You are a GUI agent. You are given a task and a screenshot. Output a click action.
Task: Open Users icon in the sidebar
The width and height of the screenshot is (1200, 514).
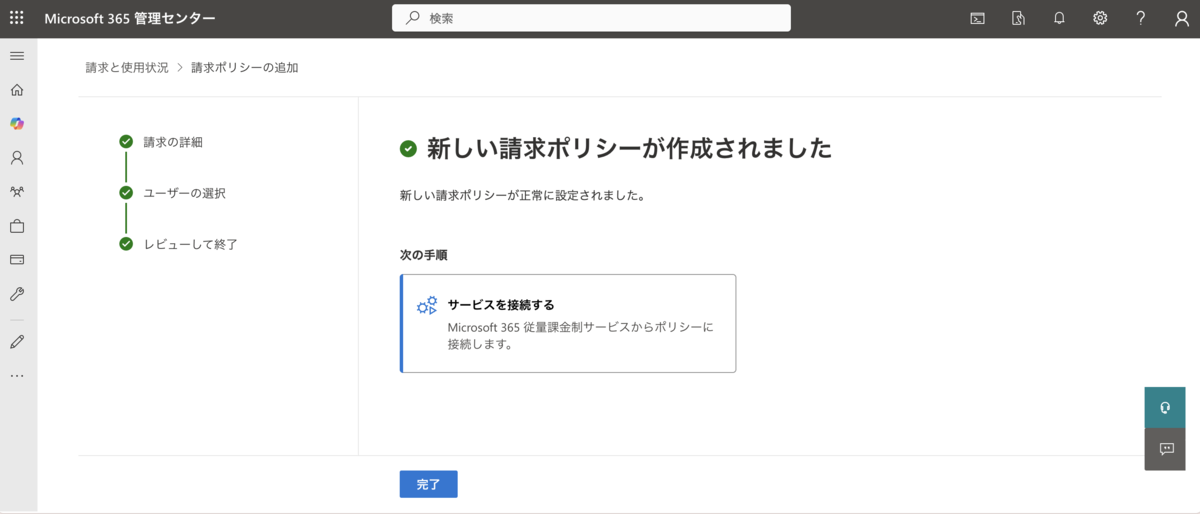pos(17,158)
